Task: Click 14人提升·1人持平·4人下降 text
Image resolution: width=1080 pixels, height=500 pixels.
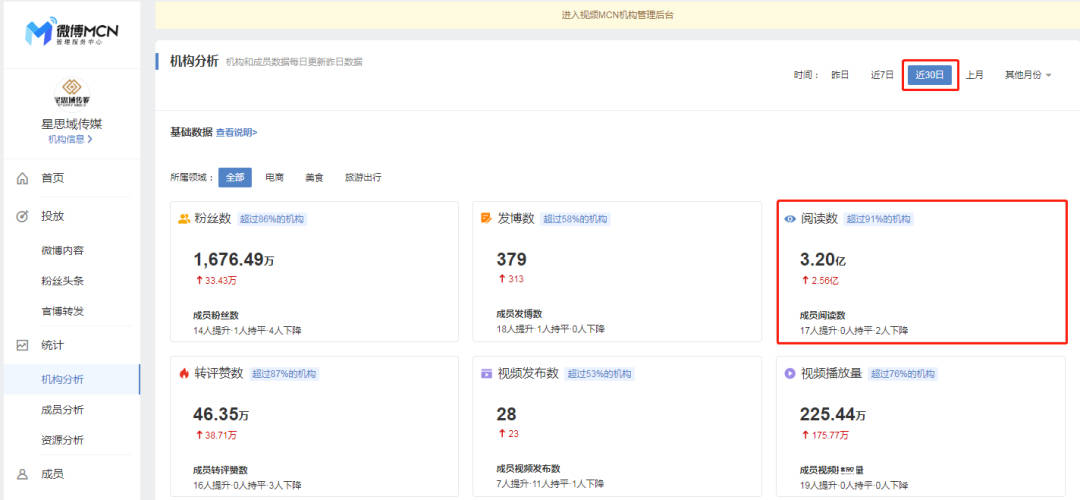Action: coord(247,331)
